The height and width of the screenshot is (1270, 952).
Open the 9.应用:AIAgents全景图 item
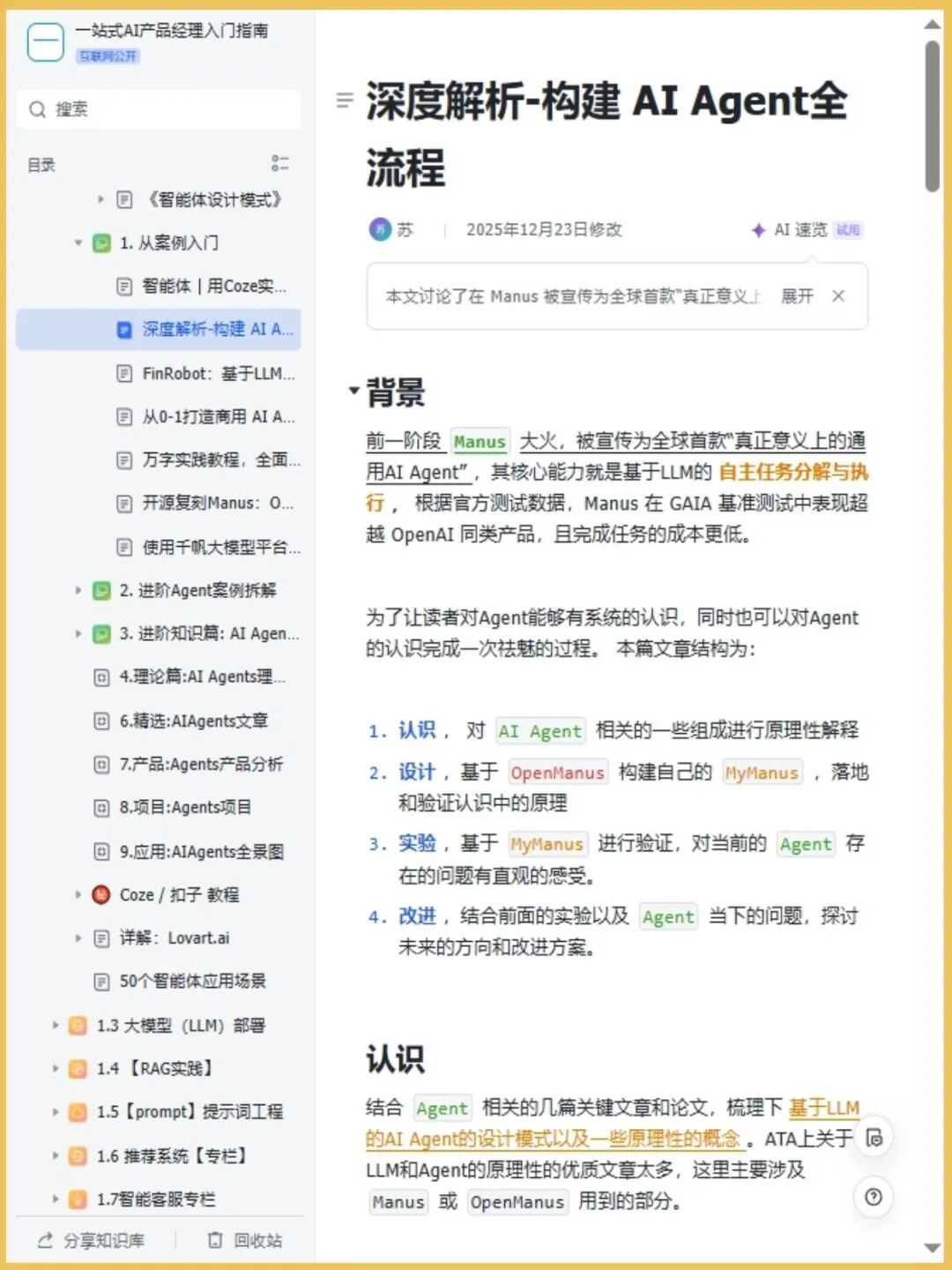pyautogui.click(x=190, y=851)
